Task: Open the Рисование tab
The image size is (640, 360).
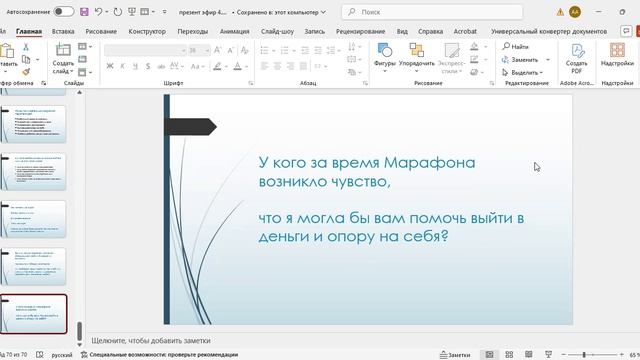Action: tap(101, 31)
